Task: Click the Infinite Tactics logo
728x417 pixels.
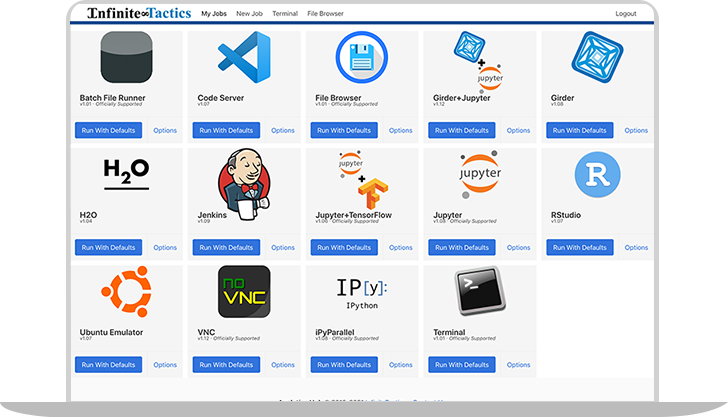Action: tap(139, 13)
